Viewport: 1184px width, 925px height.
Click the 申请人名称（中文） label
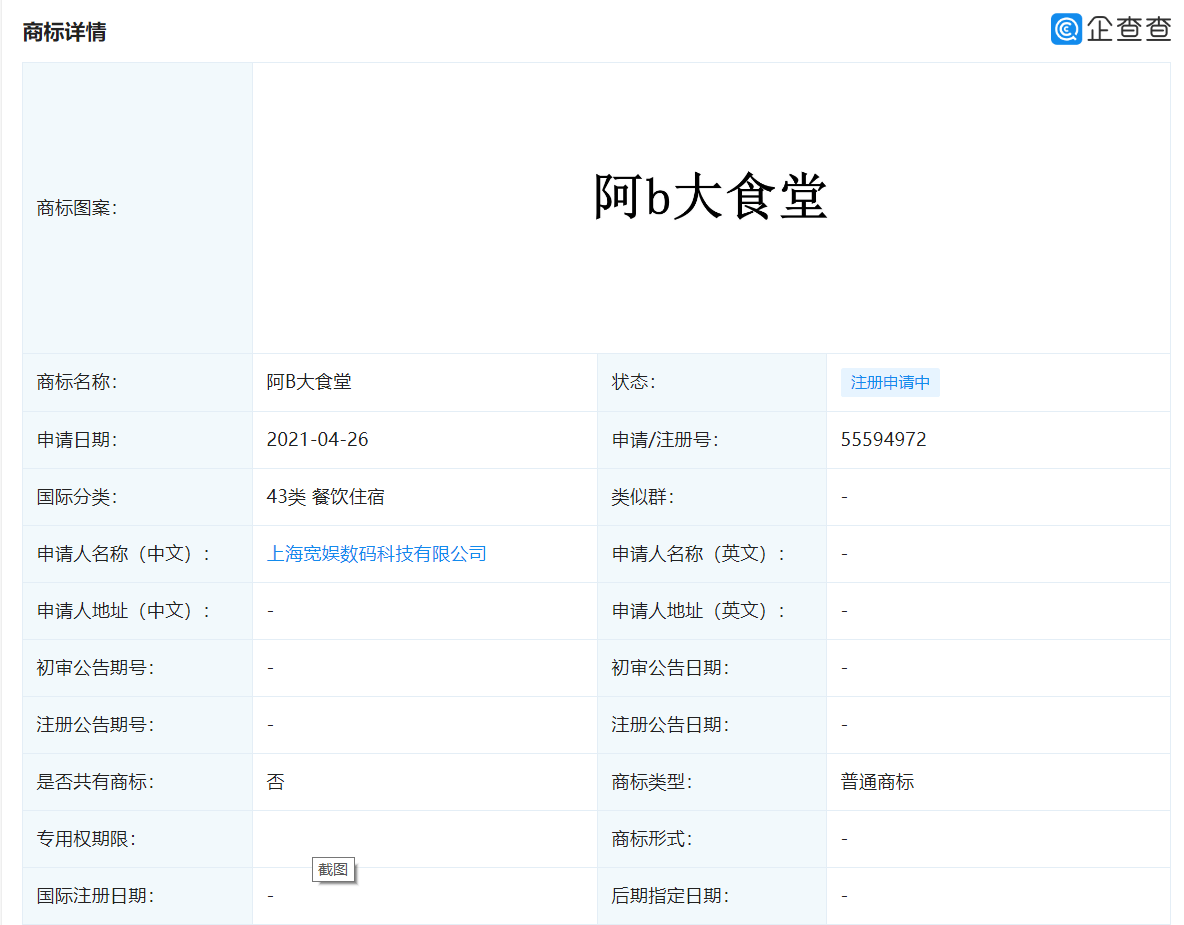click(x=123, y=553)
